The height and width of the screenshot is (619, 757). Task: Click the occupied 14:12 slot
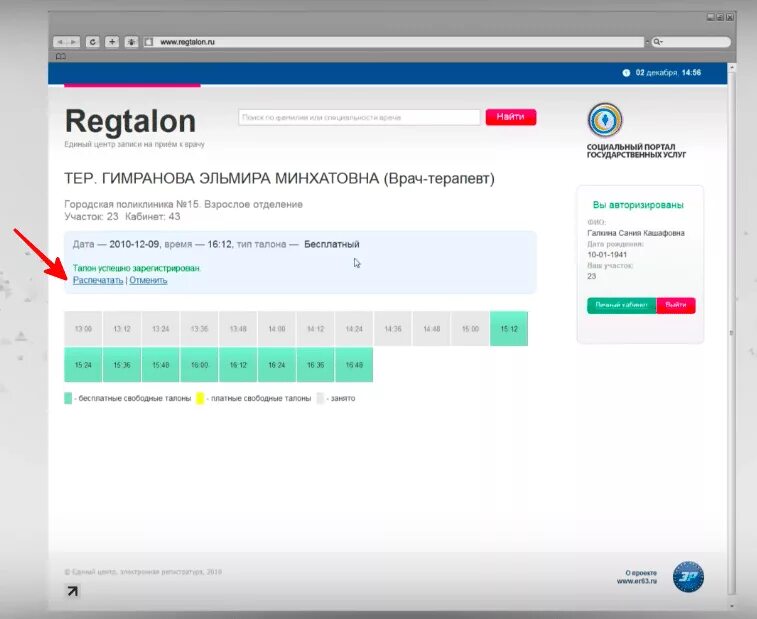315,329
